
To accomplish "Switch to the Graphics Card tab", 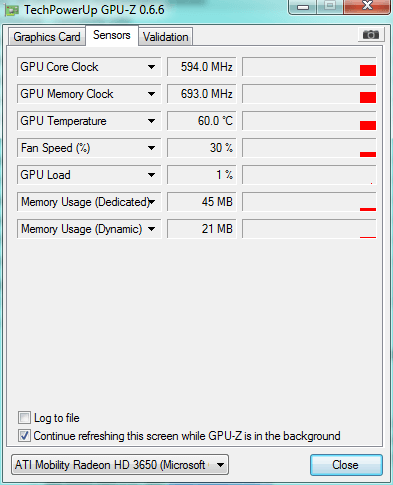I will click(x=47, y=37).
